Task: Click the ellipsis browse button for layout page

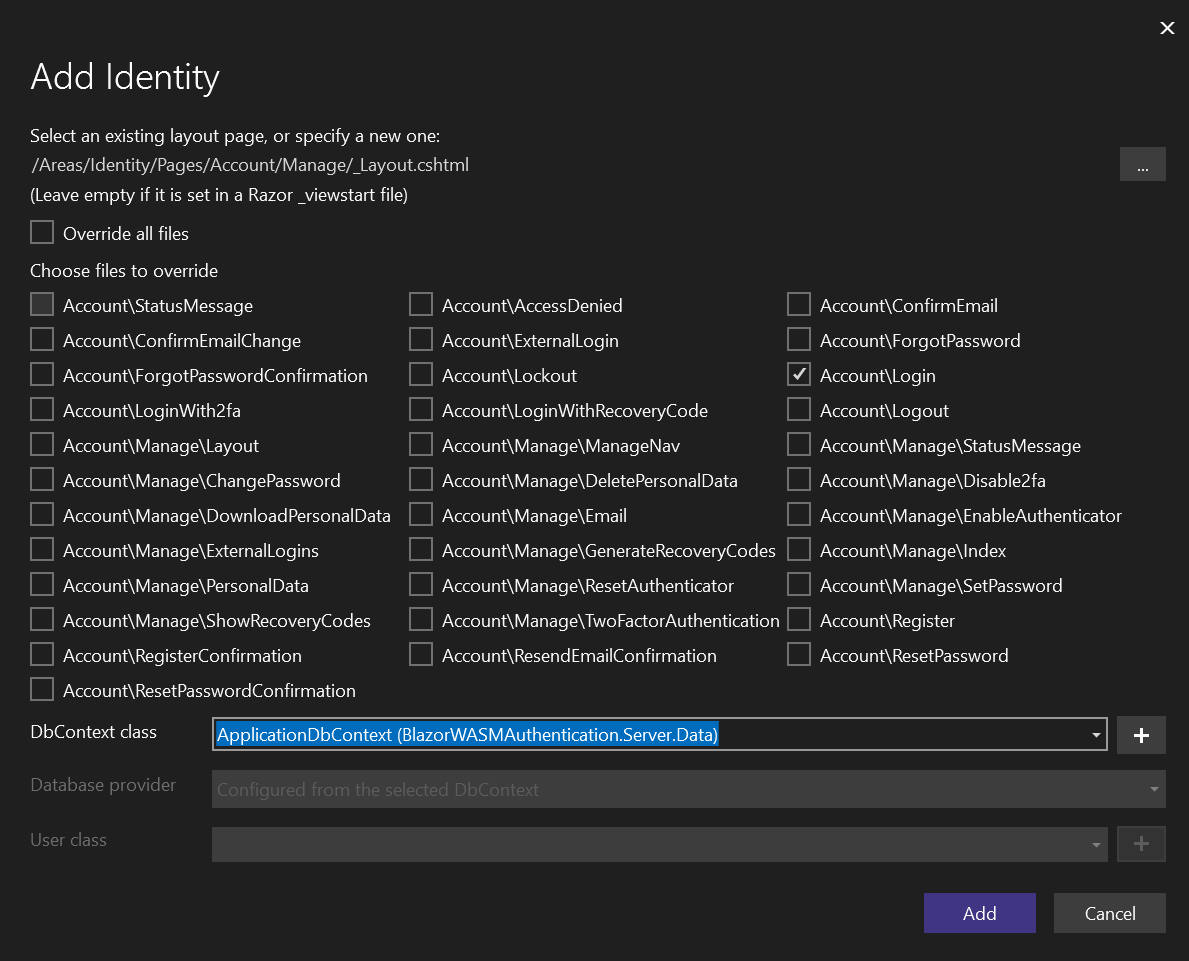Action: click(x=1142, y=165)
